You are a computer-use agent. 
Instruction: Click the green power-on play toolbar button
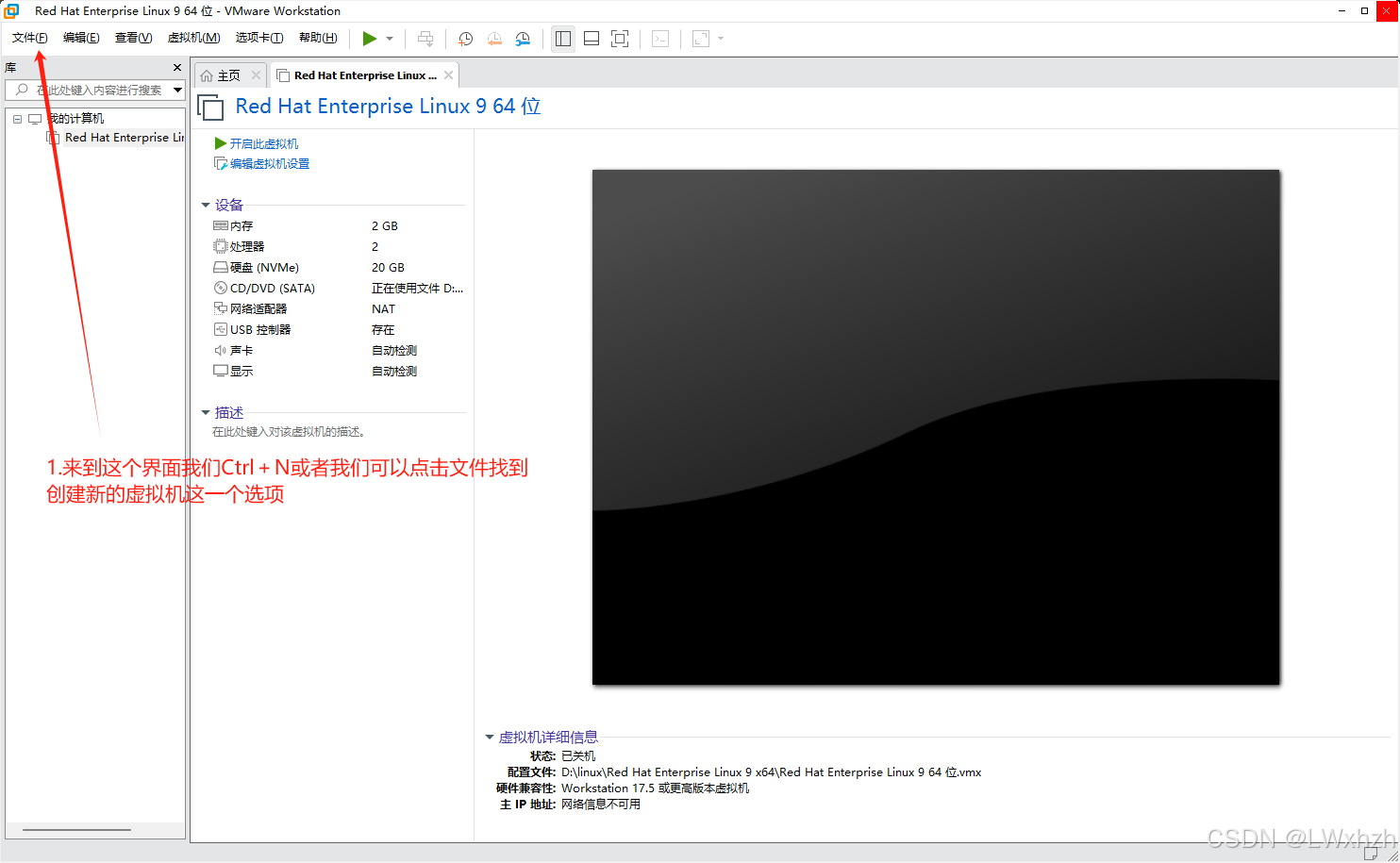pyautogui.click(x=370, y=39)
